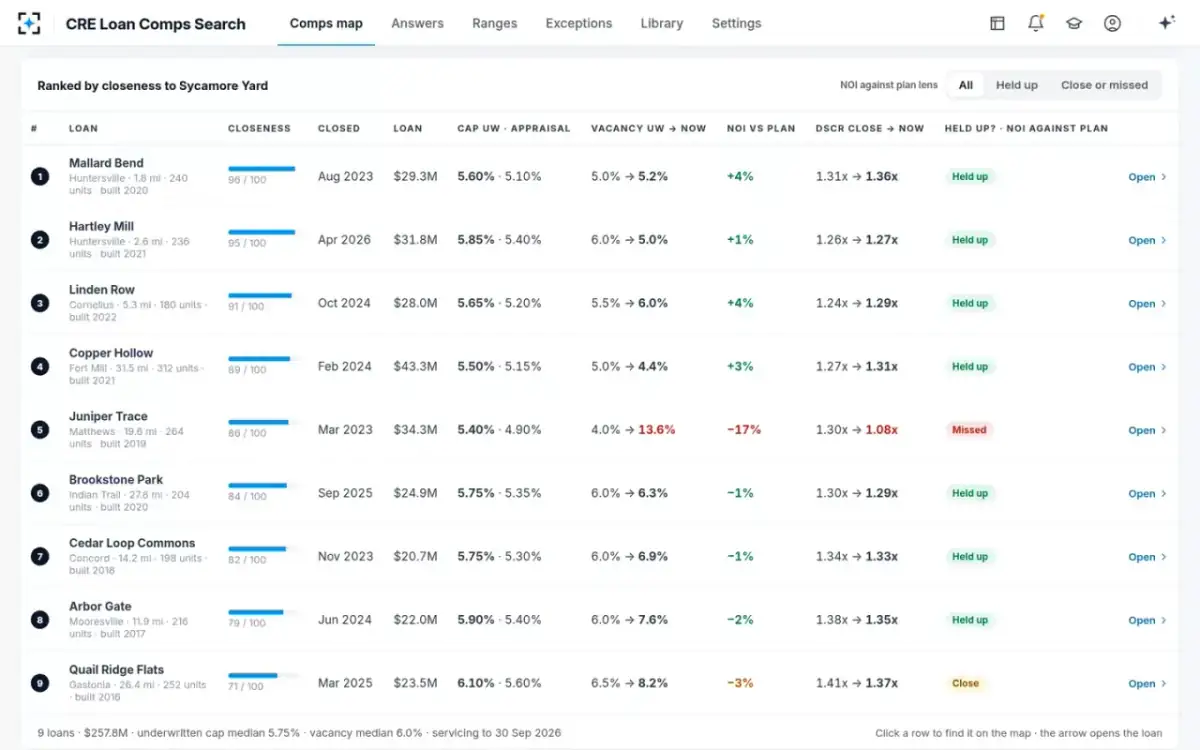Image resolution: width=1200 pixels, height=750 pixels.
Task: Switch to the Library tab
Action: click(x=662, y=23)
